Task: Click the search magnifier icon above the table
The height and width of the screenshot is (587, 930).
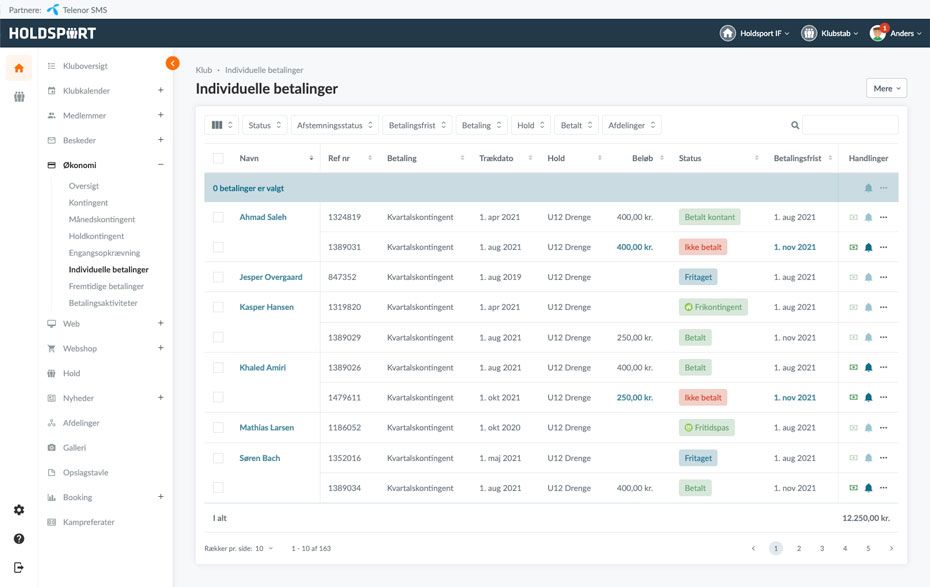Action: point(795,124)
